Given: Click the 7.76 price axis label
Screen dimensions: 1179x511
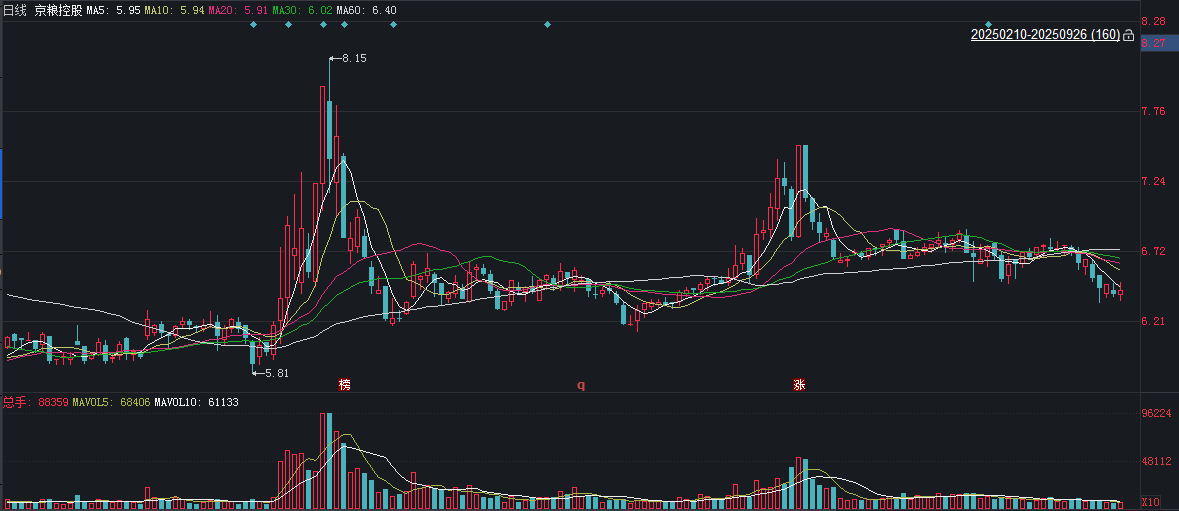Looking at the screenshot, I should [1153, 111].
